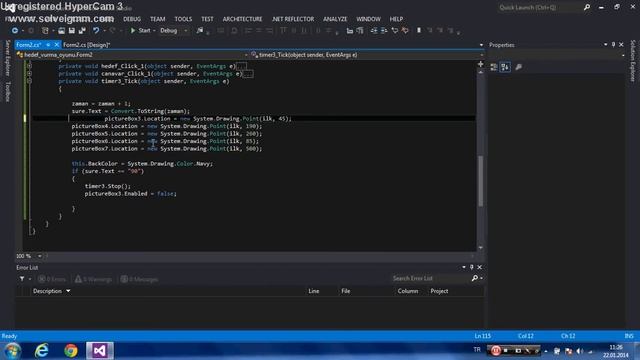Switch Properties panel to Alphabetical view

505,67
